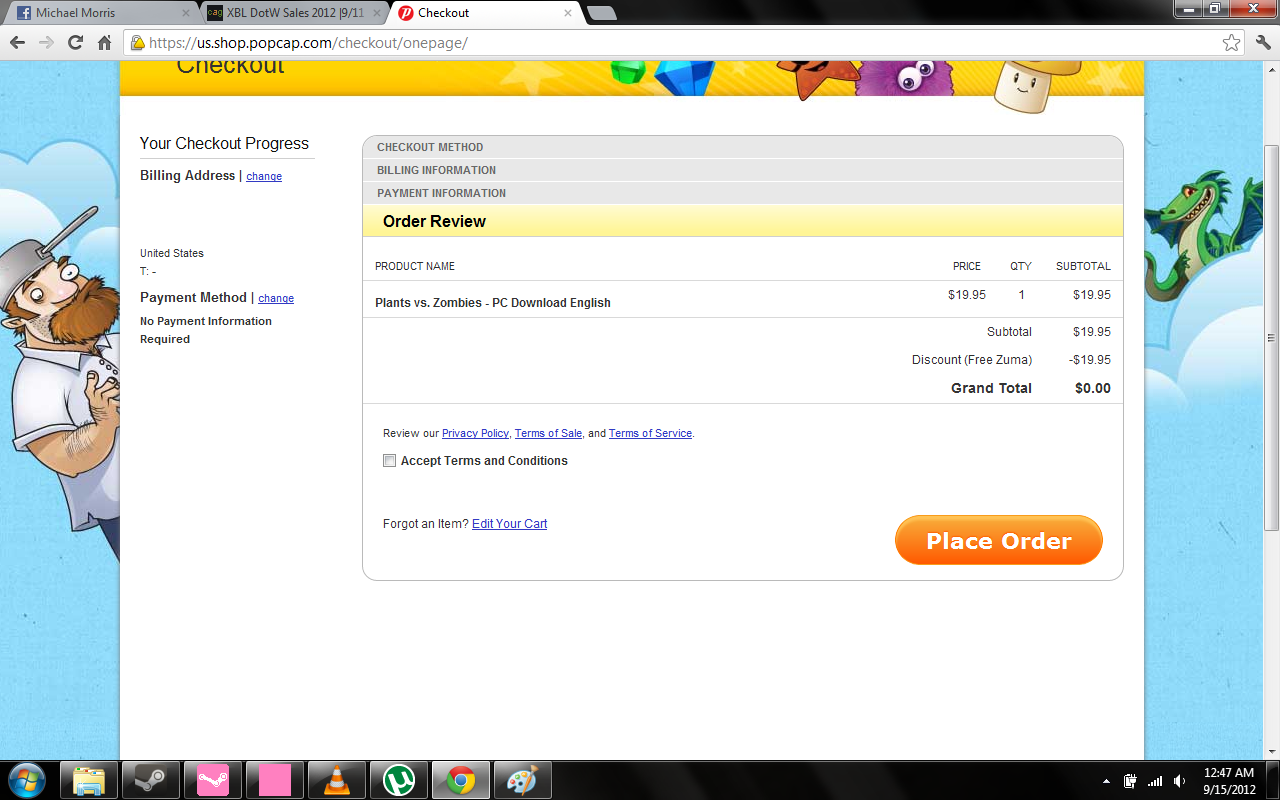
Task: Click the Place Order button
Action: (998, 540)
